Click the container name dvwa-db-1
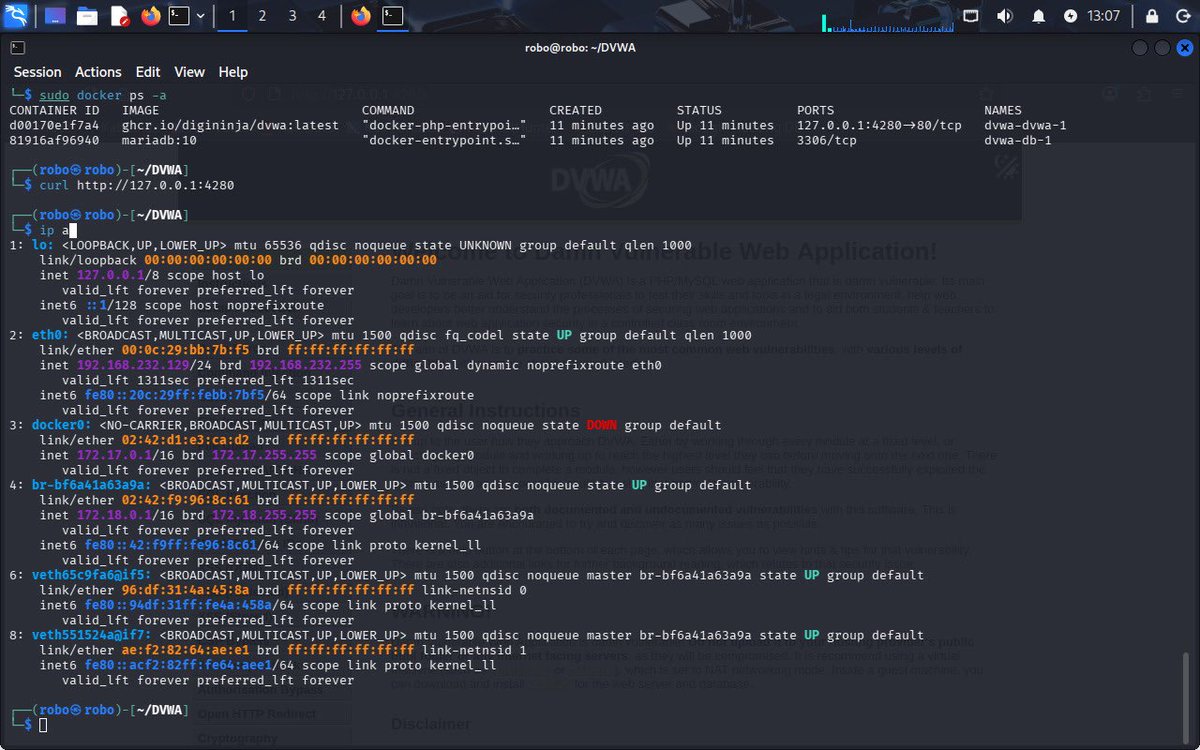Screen dimensions: 1200x750 (1018, 140)
